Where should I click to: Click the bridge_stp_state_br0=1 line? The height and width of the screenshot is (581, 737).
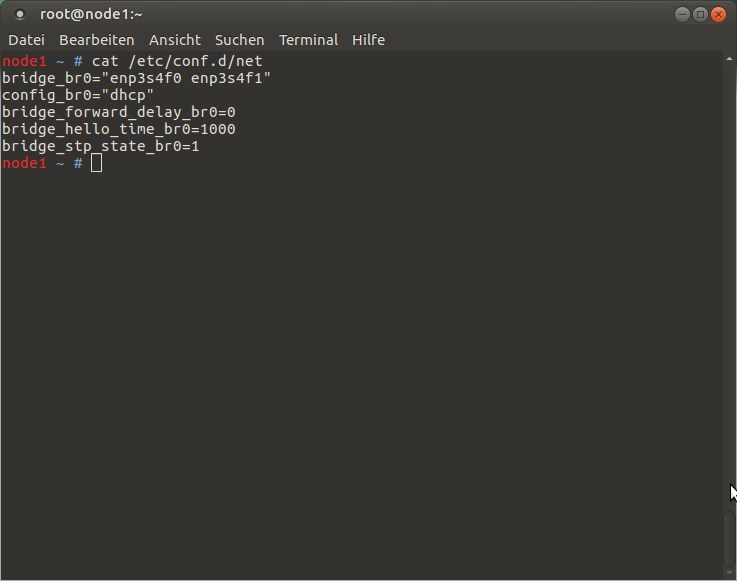[x=101, y=146]
